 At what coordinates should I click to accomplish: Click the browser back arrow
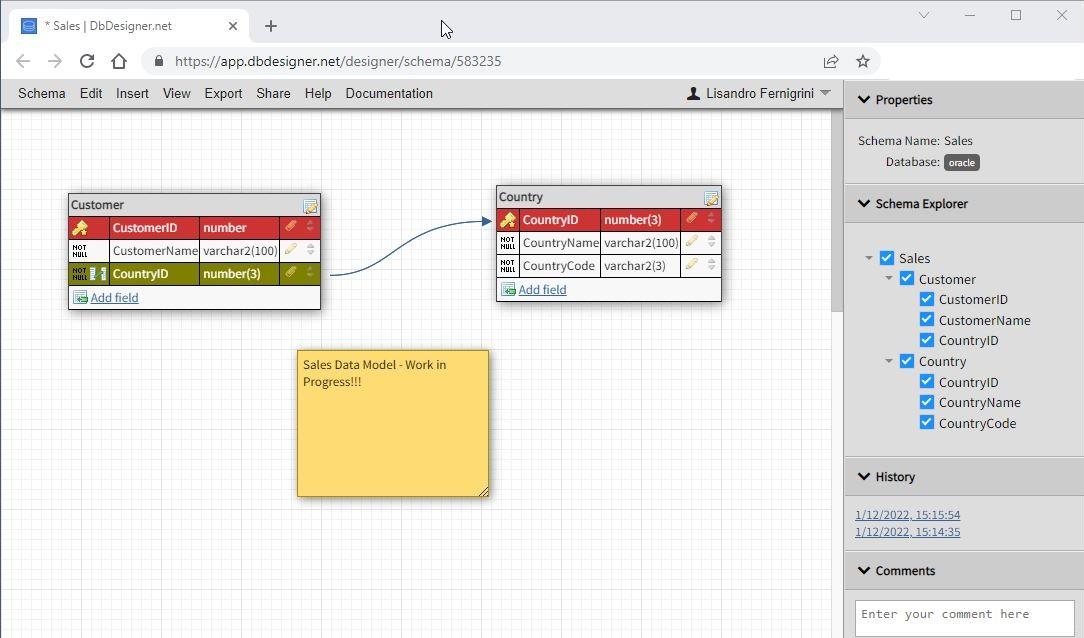pyautogui.click(x=23, y=61)
